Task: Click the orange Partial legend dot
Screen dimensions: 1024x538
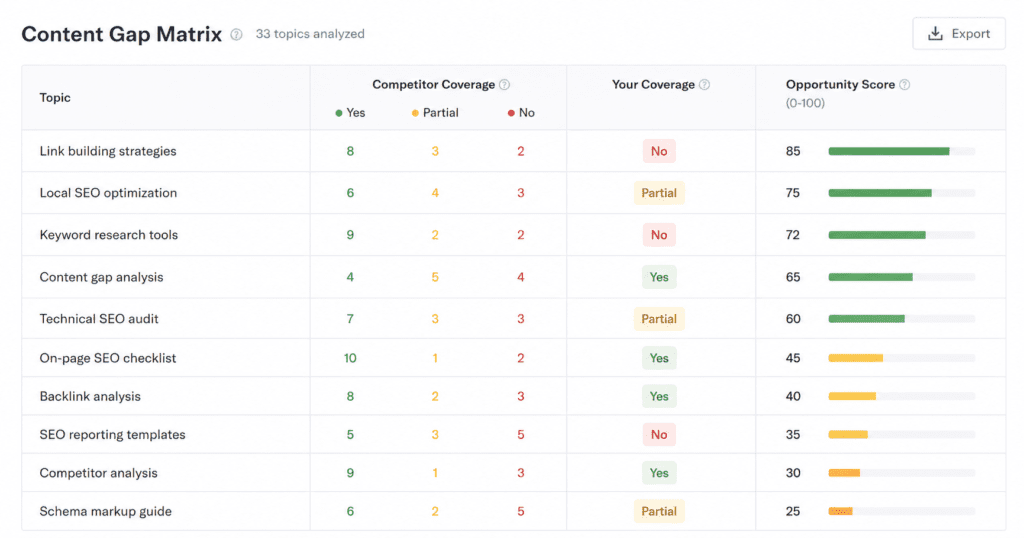Action: tap(415, 113)
